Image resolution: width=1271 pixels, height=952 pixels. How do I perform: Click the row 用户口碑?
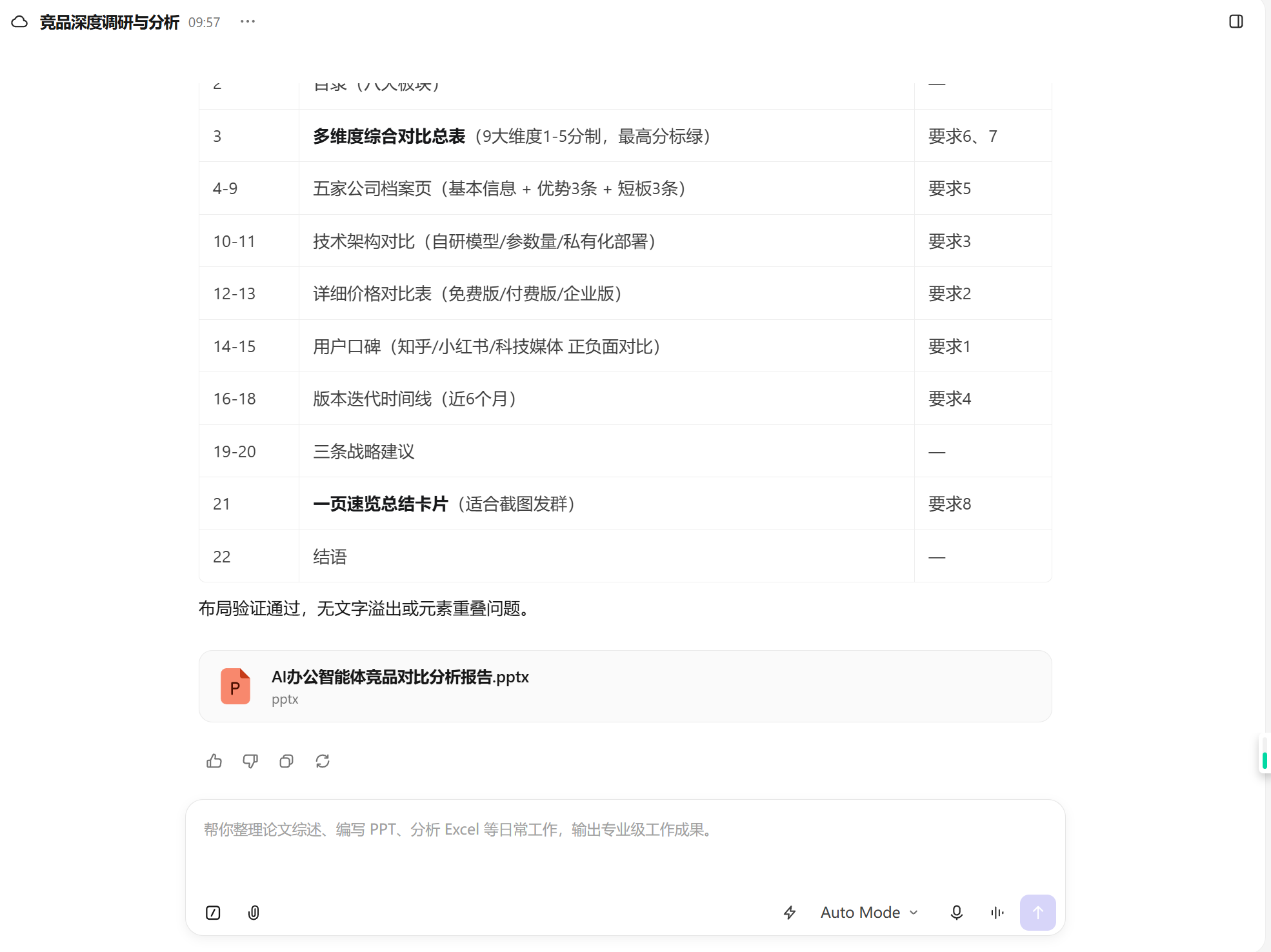625,346
